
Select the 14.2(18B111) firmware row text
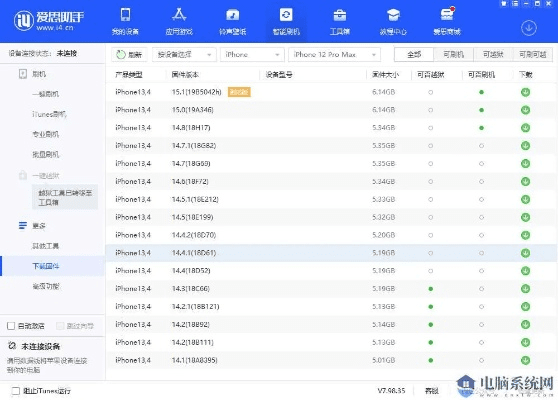pos(193,342)
